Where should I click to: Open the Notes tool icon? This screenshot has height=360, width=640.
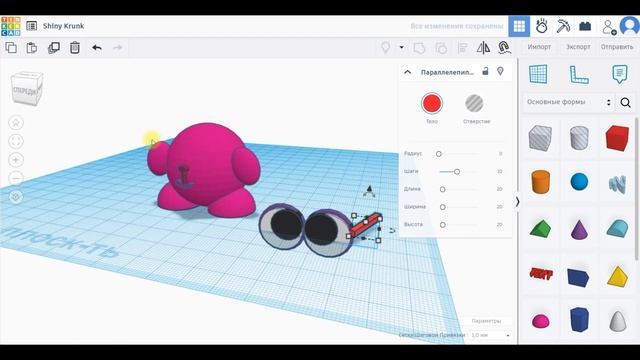[x=620, y=74]
